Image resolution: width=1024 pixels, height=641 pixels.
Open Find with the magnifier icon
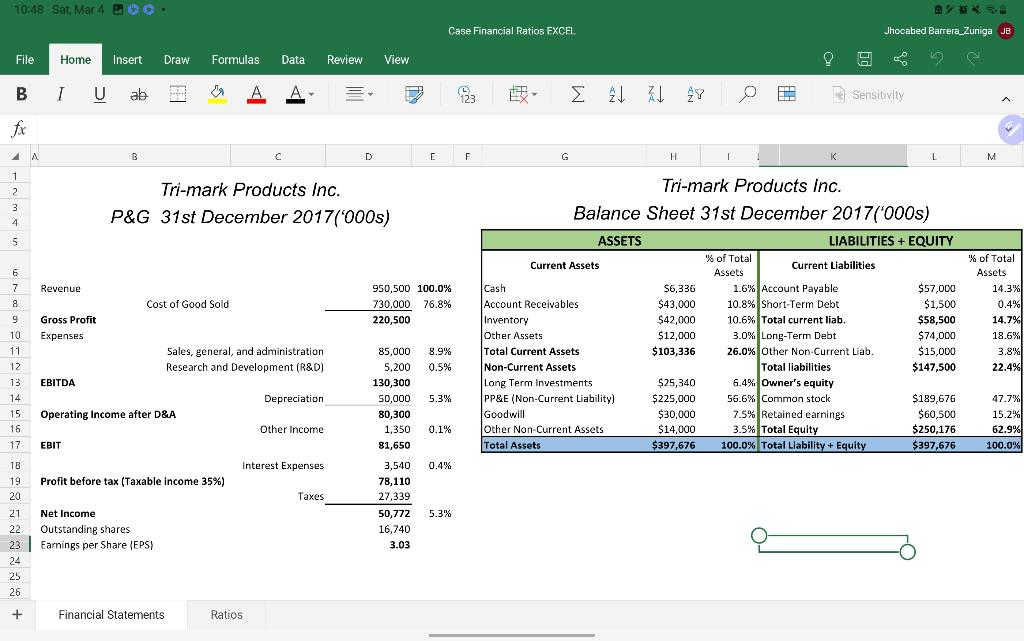coord(747,95)
